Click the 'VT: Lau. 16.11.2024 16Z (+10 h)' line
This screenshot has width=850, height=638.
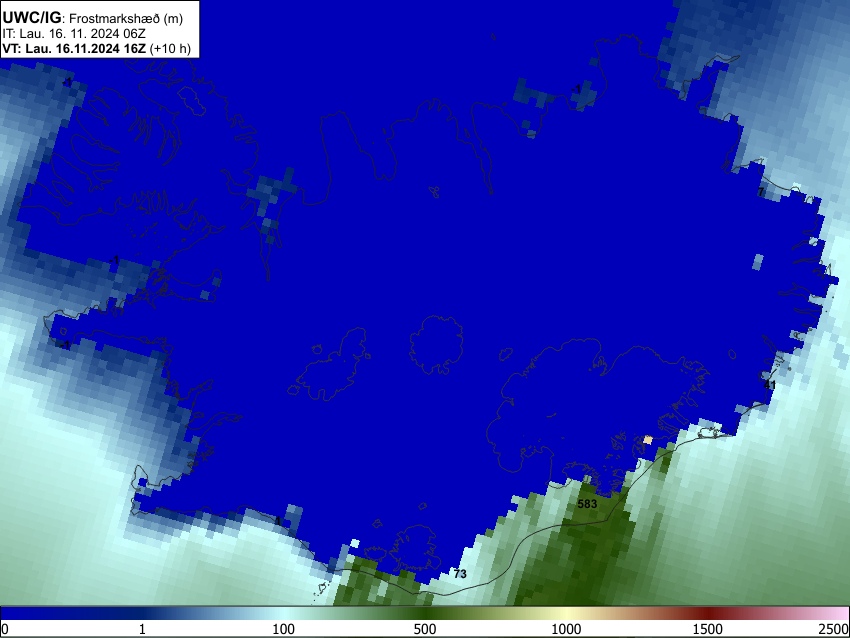point(96,48)
